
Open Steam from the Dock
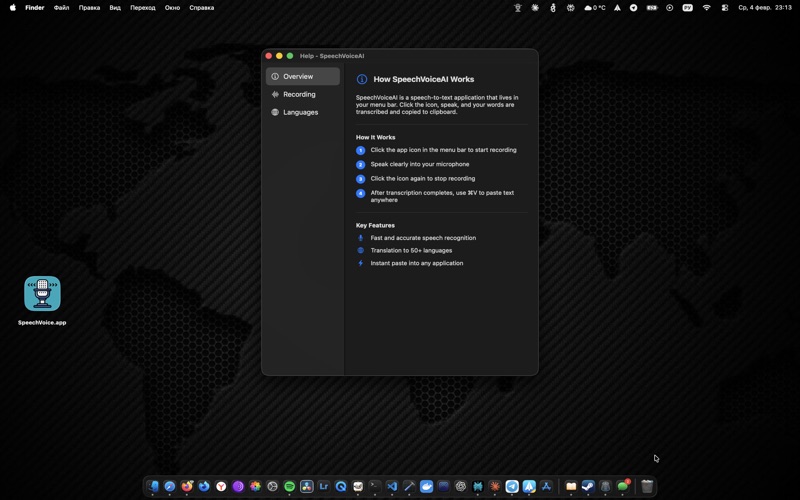(588, 486)
